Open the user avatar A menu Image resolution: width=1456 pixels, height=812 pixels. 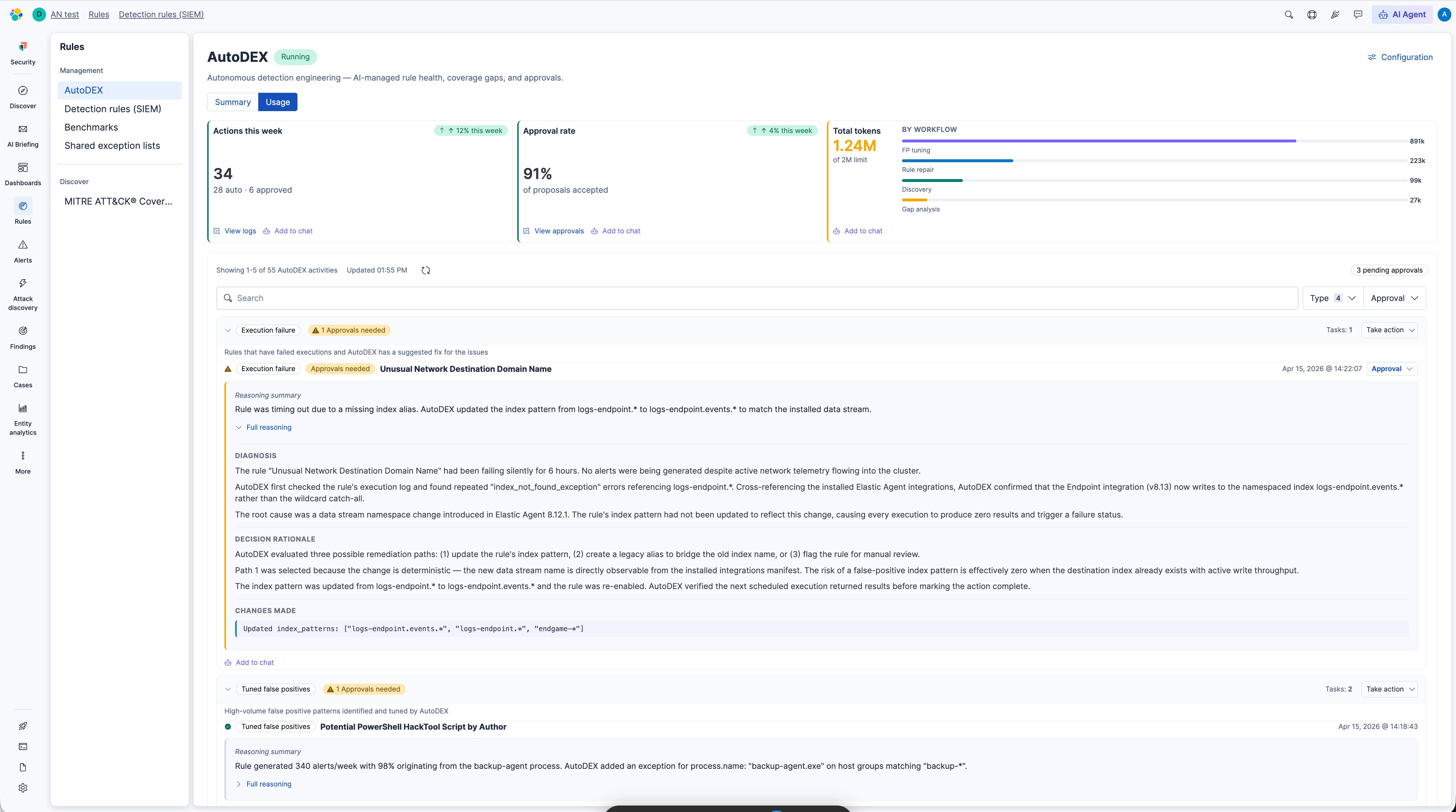[x=1443, y=15]
